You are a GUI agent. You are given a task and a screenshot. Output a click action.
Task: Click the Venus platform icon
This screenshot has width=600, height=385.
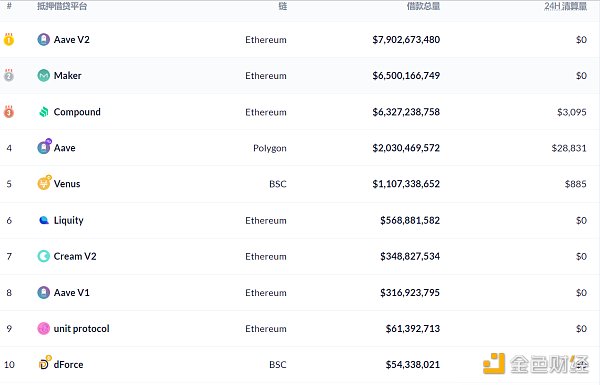pos(44,183)
